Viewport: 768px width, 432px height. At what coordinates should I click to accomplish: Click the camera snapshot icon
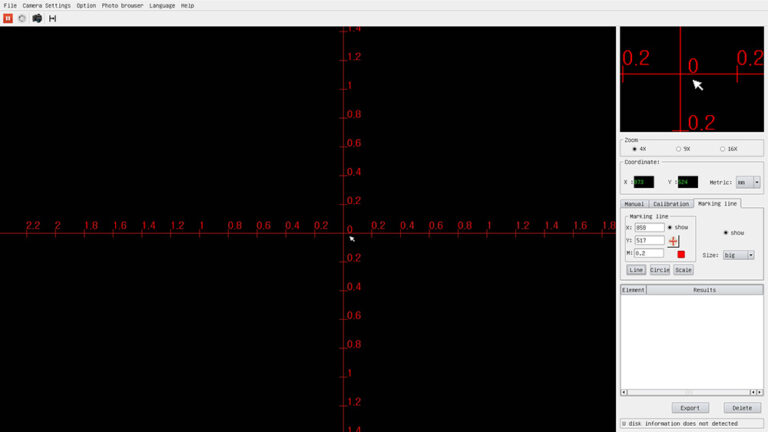point(37,18)
